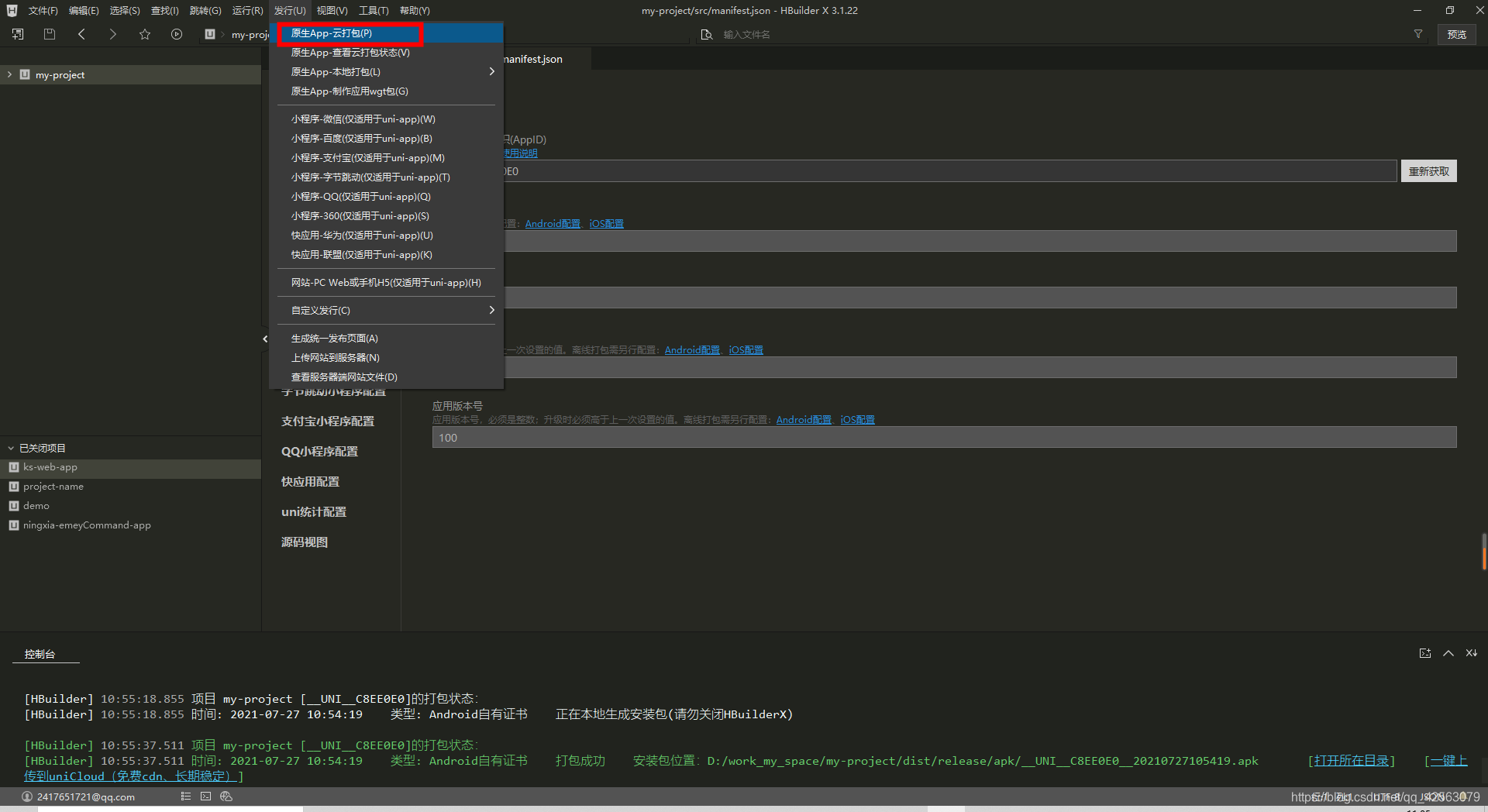Viewport: 1488px width, 812px height.
Task: Open the iOS配置 link under 应用版本号
Action: tap(857, 420)
